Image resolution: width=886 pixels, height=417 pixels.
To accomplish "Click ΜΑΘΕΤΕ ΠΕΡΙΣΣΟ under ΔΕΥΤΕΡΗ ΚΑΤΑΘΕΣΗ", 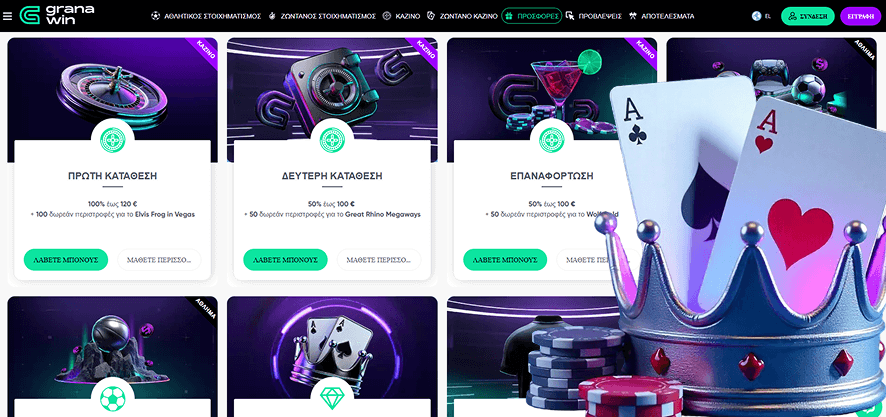I will pos(379,260).
